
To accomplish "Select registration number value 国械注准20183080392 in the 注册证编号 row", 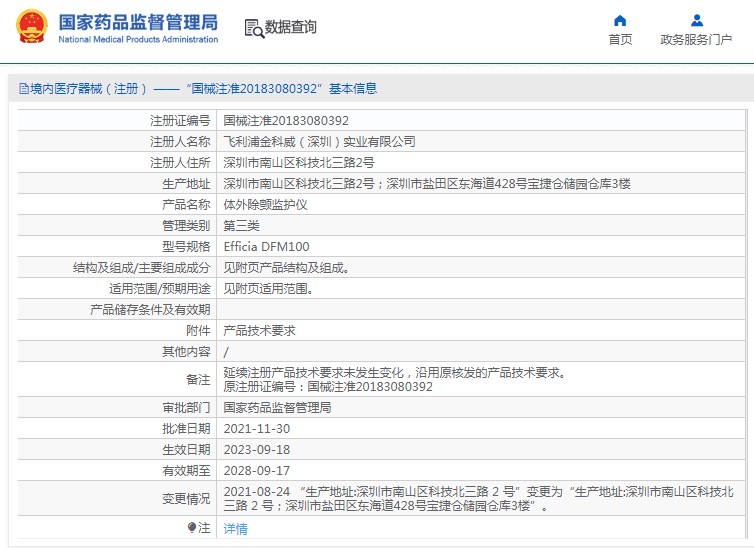I will [x=286, y=121].
